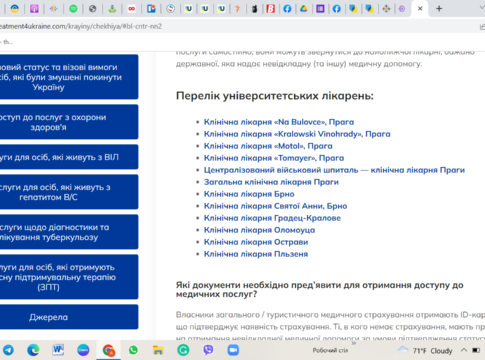Open the Tomayer clinical hospital link
Image resolution: width=485 pixels, height=360 pixels.
click(x=274, y=158)
